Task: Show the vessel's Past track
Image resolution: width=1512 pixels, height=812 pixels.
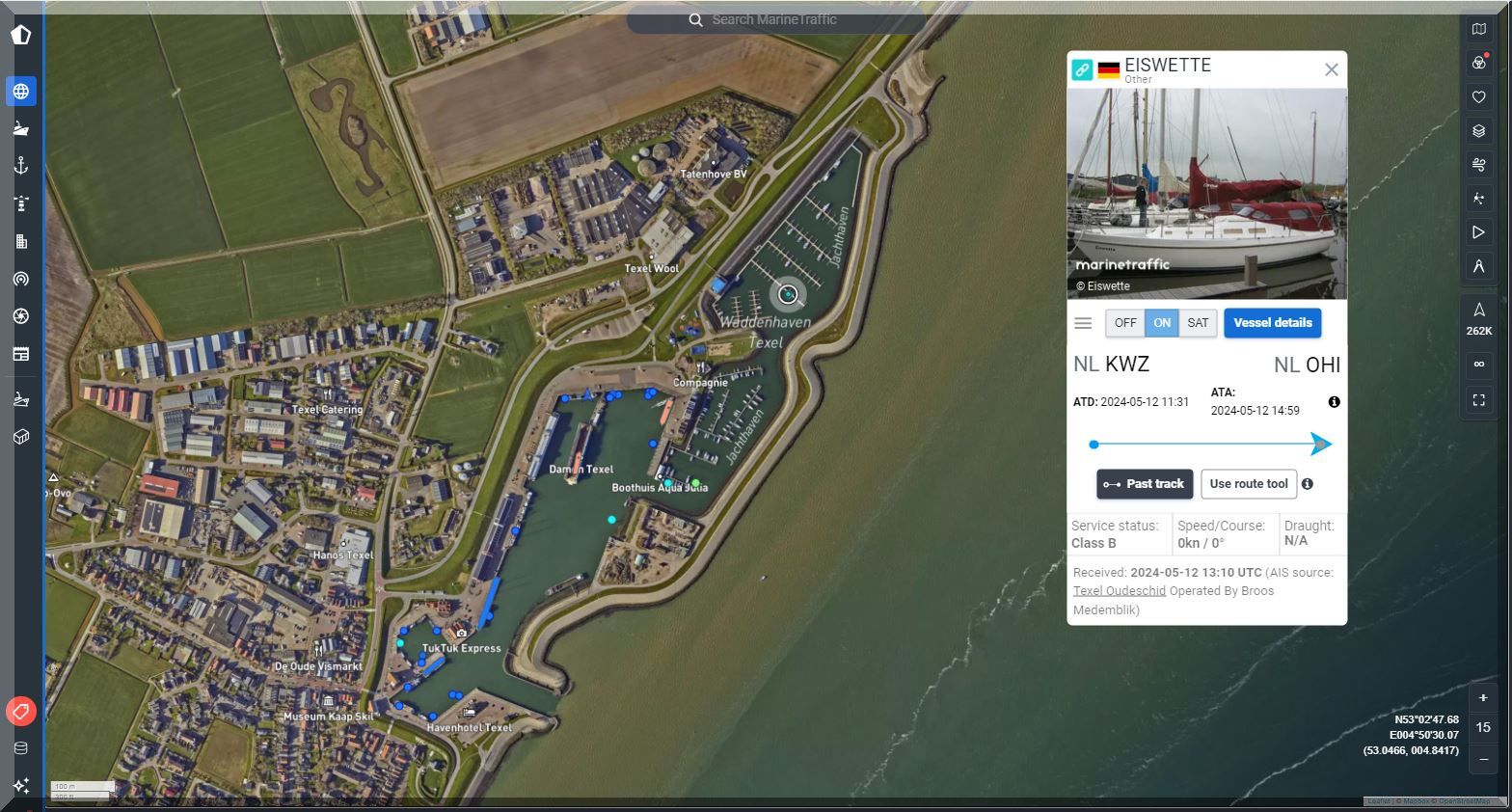Action: tap(1145, 484)
